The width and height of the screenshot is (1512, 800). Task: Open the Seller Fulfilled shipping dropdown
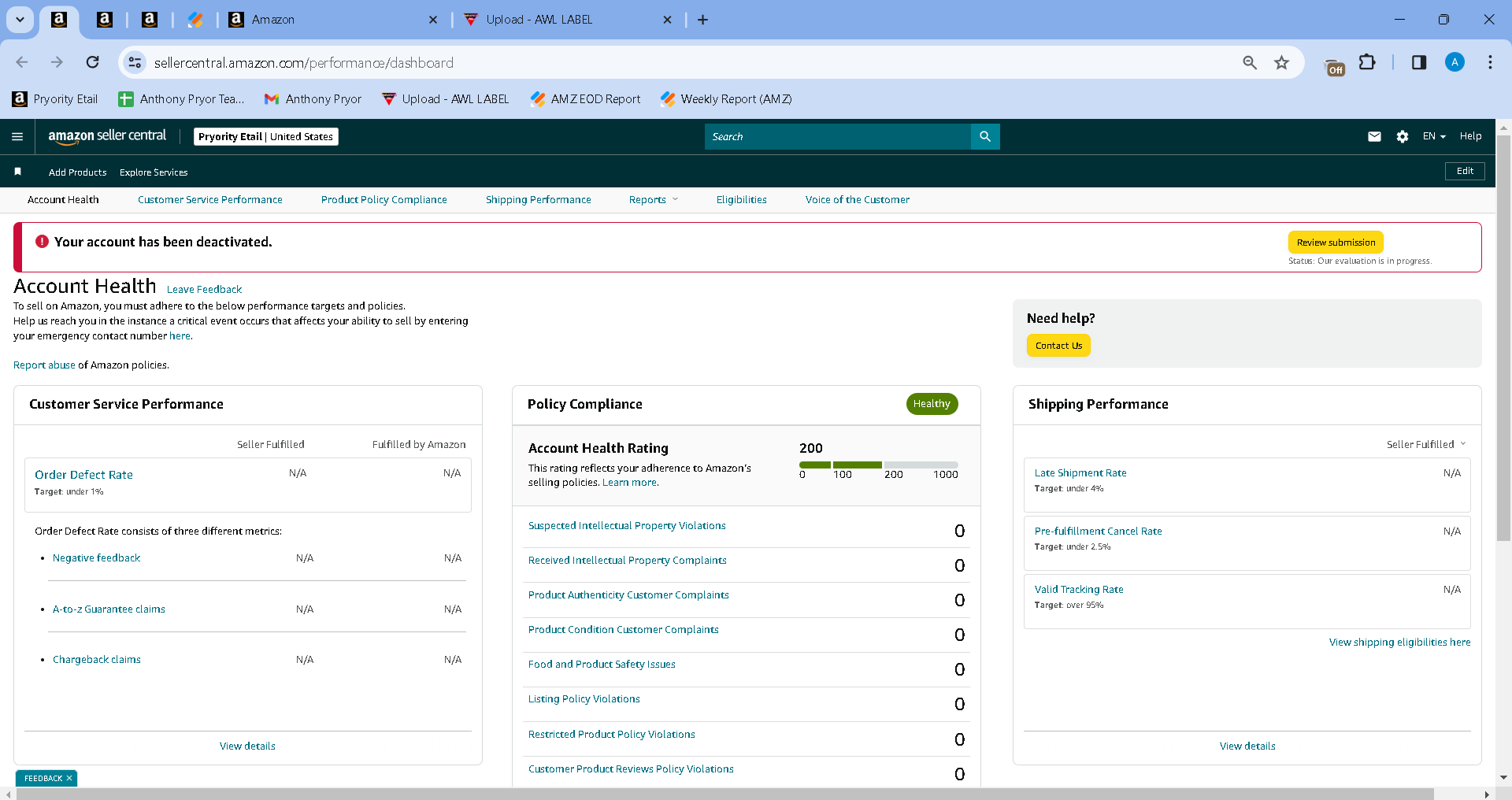(x=1426, y=444)
